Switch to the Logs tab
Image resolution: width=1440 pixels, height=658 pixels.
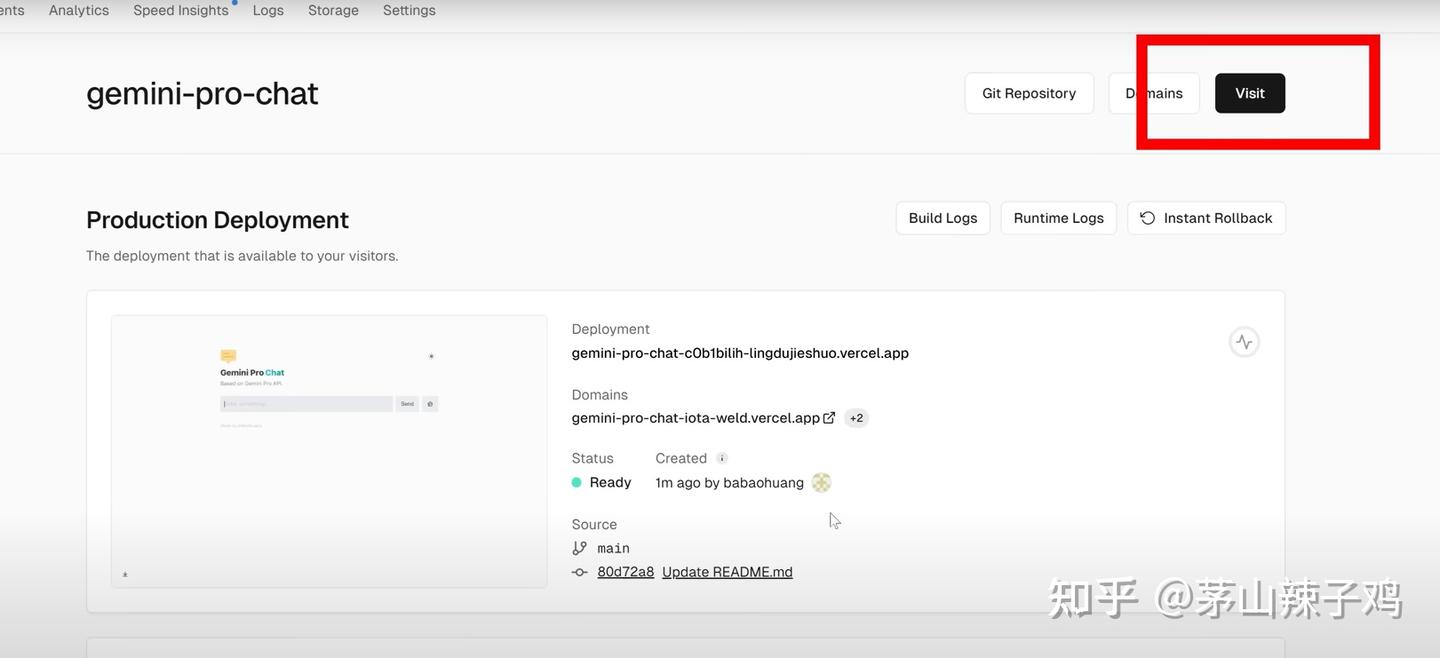267,10
